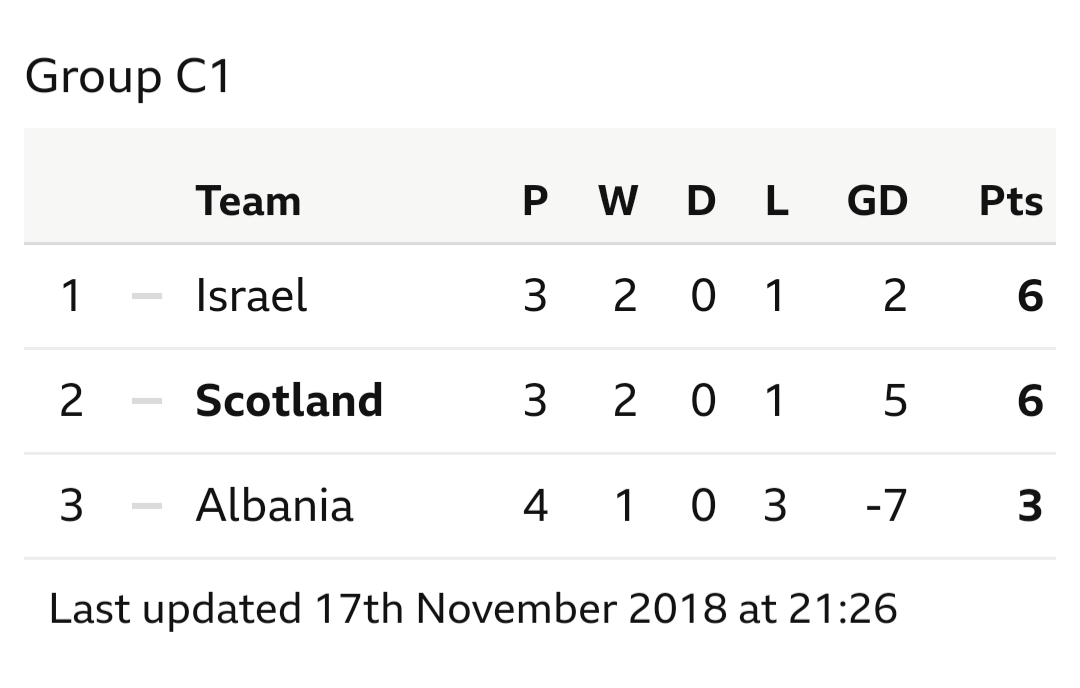Click Albania's goal difference value -7
The width and height of the screenshot is (1080, 688).
click(x=886, y=505)
